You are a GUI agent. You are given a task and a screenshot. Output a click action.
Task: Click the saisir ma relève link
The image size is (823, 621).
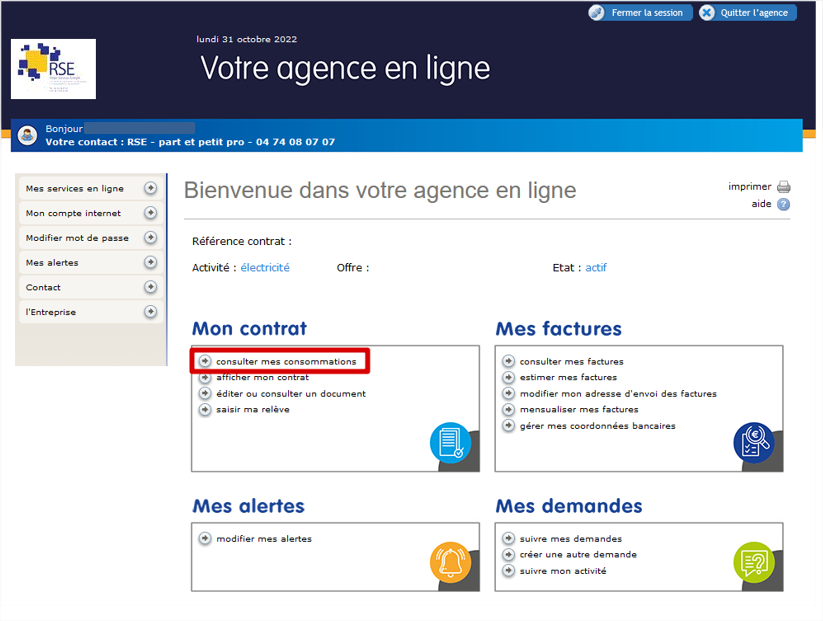click(252, 410)
